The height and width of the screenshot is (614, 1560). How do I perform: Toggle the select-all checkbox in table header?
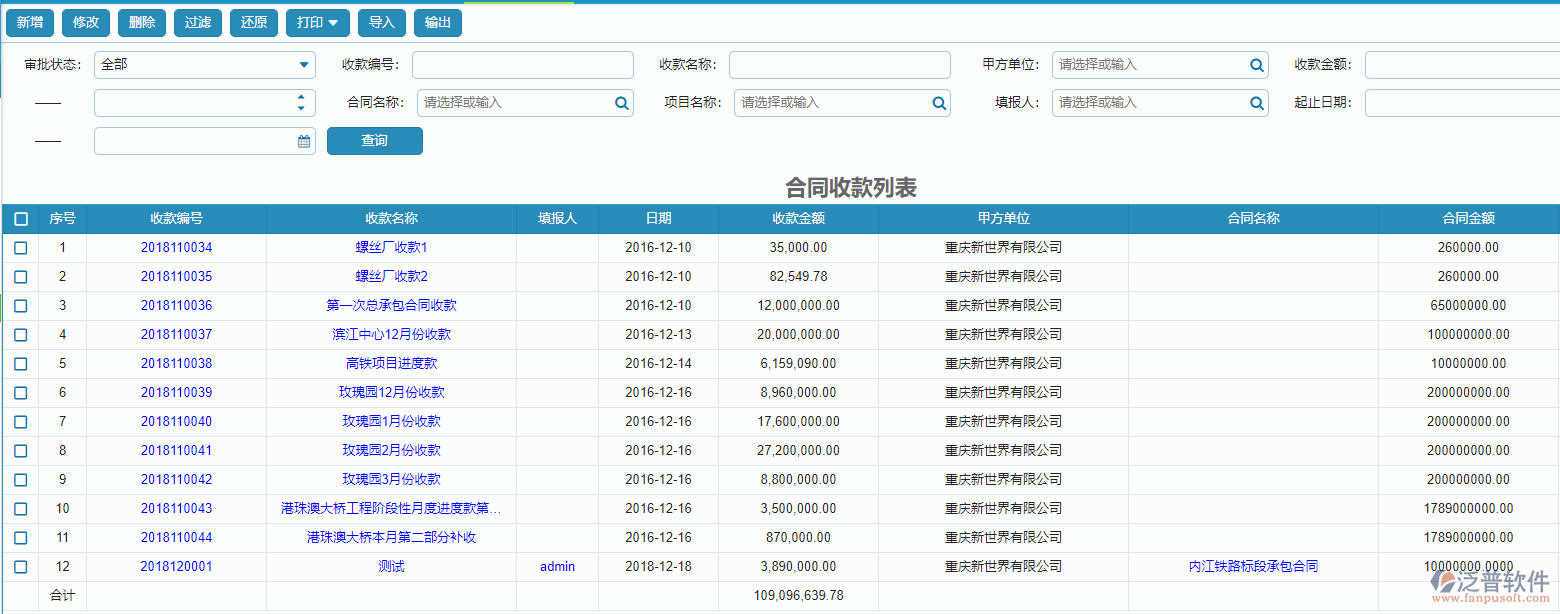21,217
